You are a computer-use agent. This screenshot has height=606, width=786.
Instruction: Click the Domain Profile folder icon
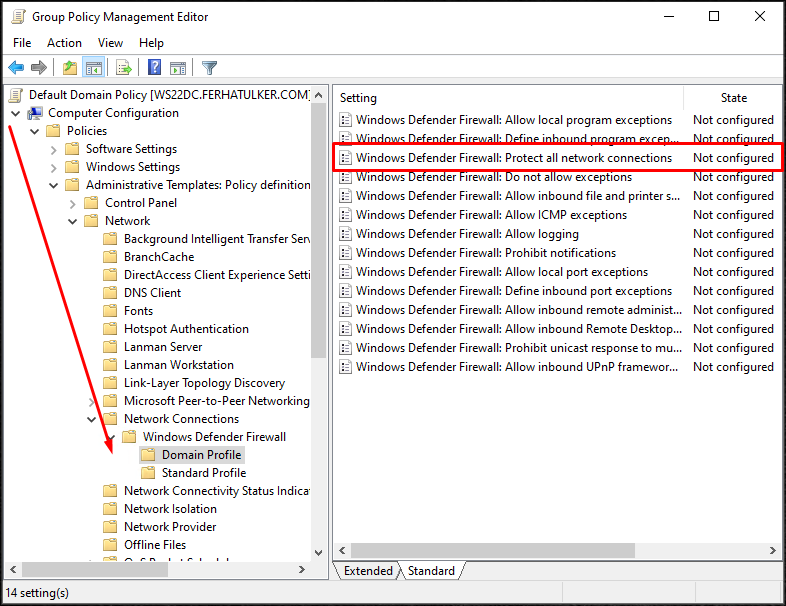point(148,455)
